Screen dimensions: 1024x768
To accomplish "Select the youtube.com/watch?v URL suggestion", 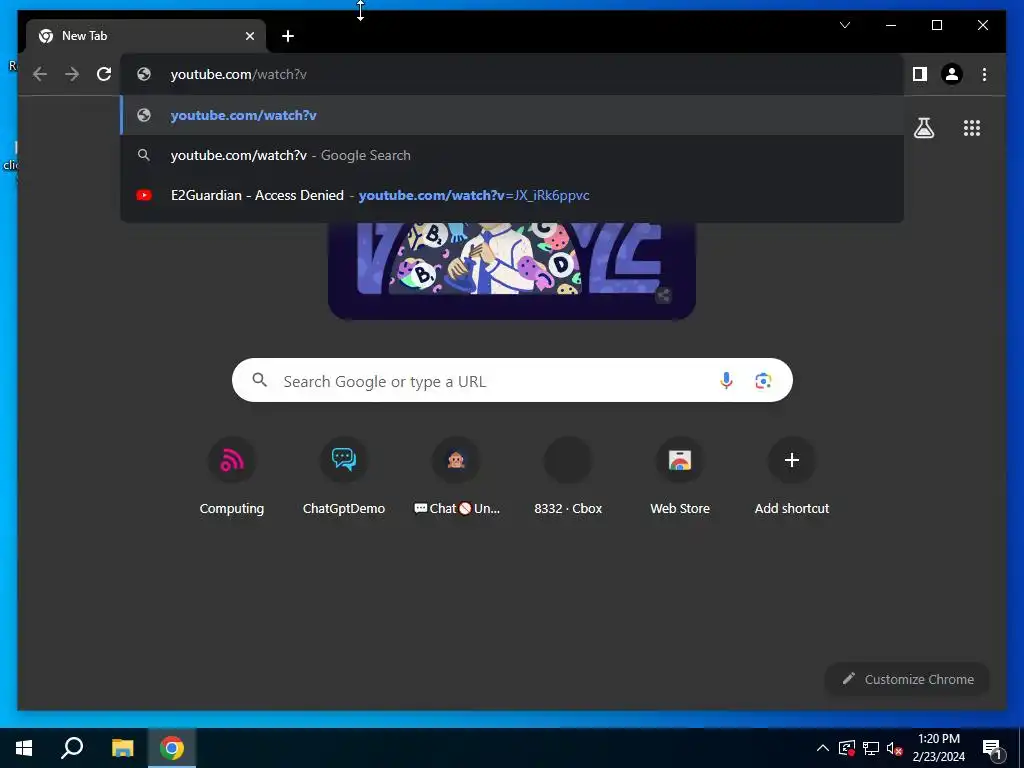I will coord(512,115).
